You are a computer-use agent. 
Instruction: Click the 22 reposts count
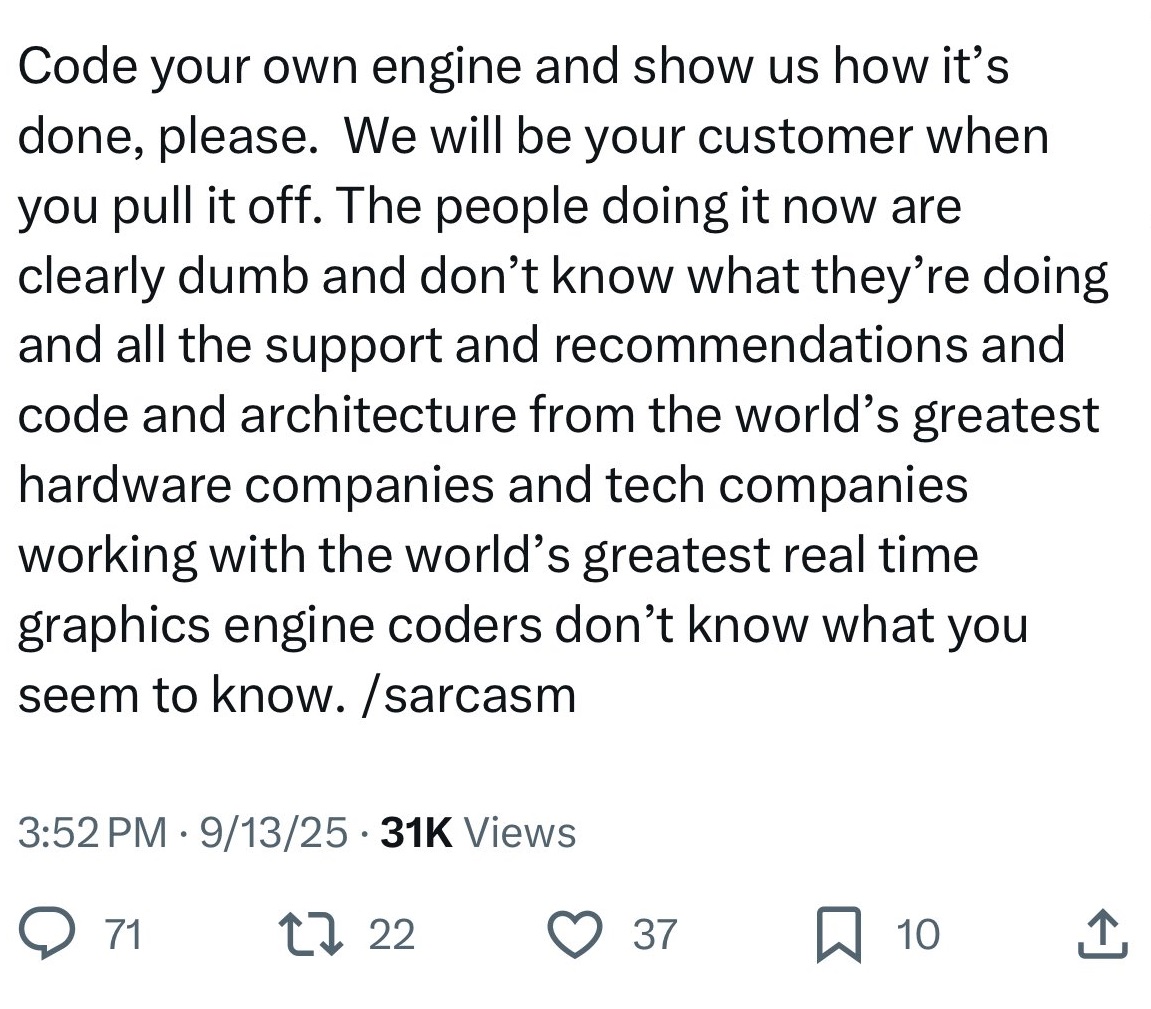(x=391, y=934)
